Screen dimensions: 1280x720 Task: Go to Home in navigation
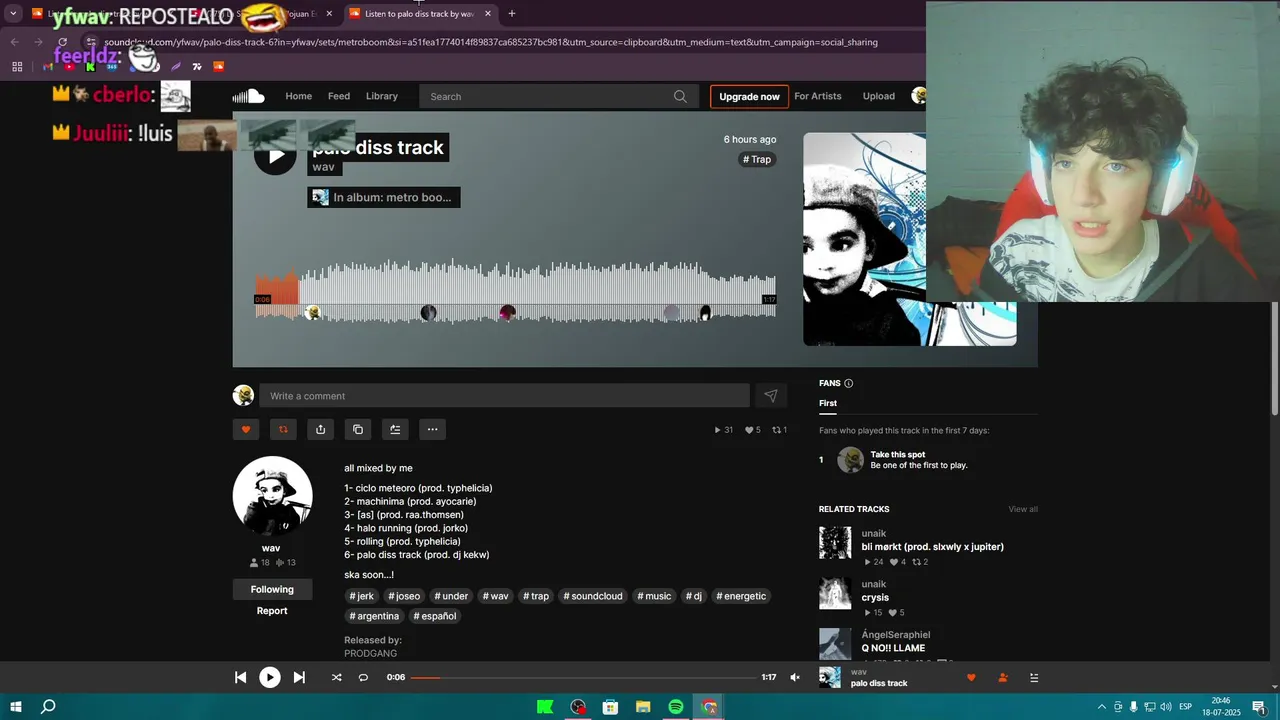[x=298, y=96]
